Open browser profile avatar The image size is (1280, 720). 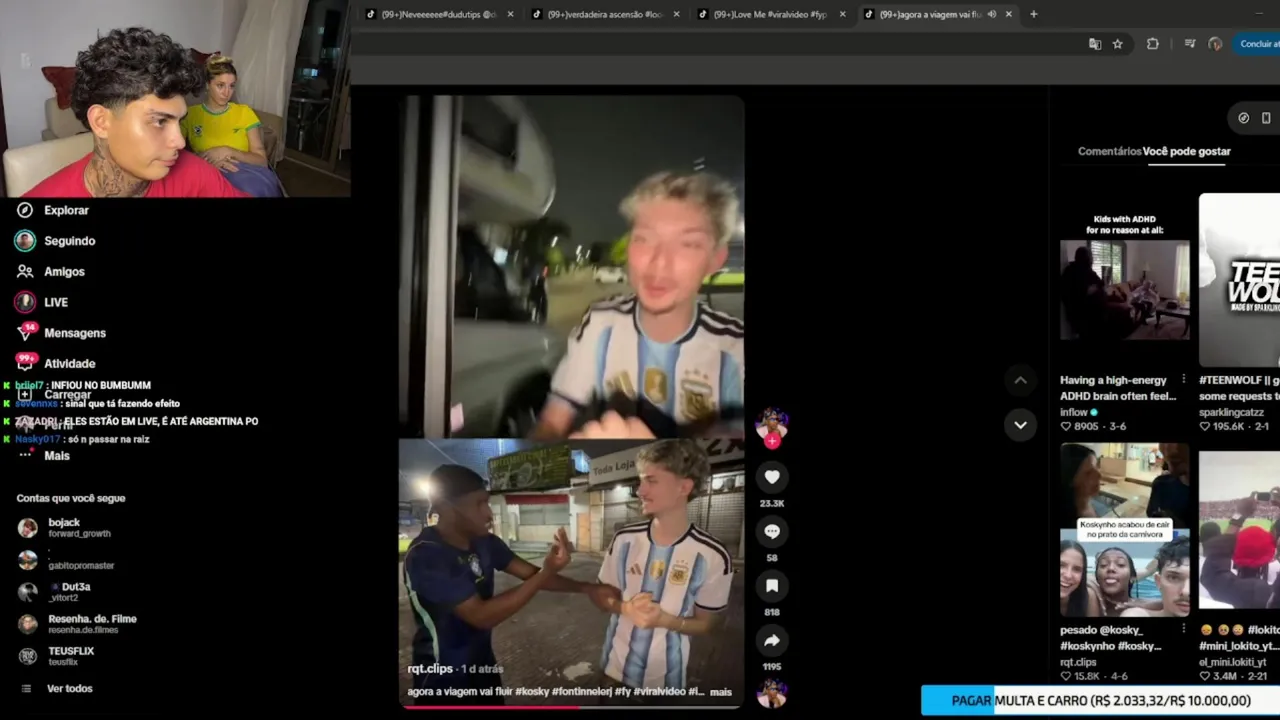click(1215, 44)
